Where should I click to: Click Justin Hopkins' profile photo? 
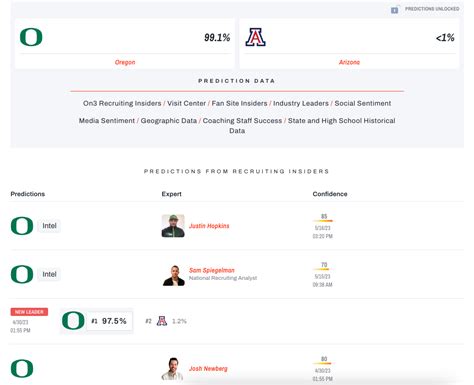[x=173, y=226]
